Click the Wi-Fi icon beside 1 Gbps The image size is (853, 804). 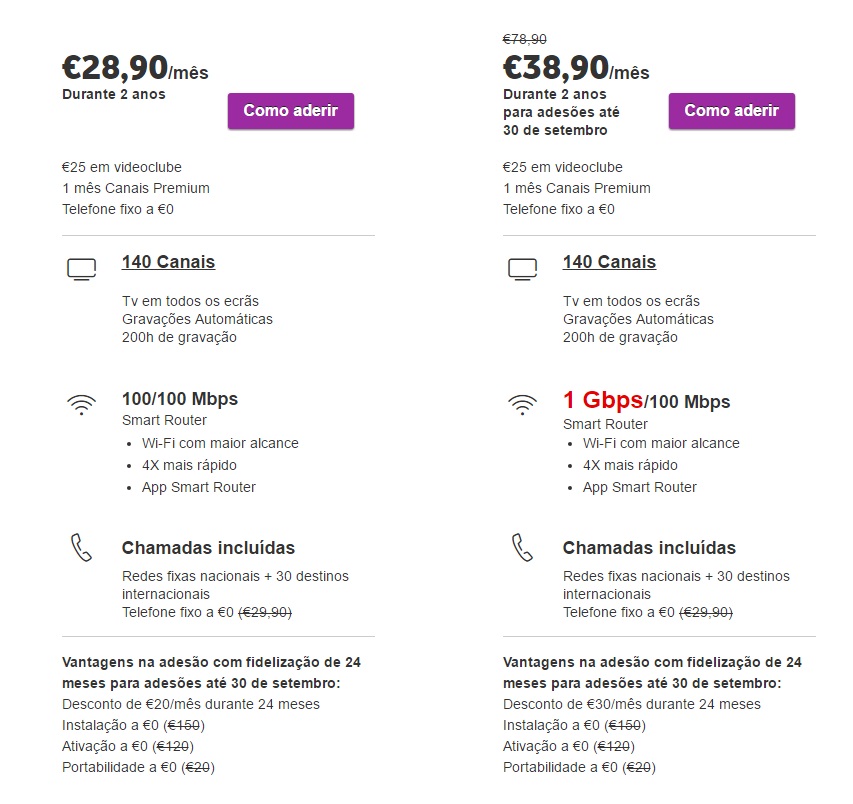[x=522, y=405]
